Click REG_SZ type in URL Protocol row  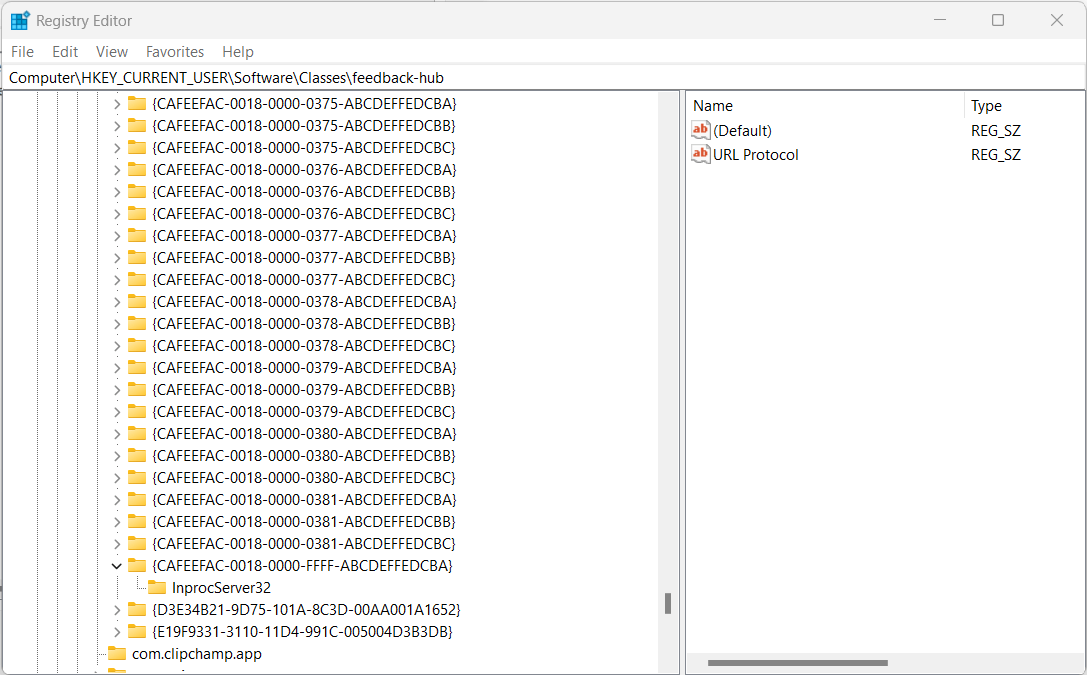(995, 155)
